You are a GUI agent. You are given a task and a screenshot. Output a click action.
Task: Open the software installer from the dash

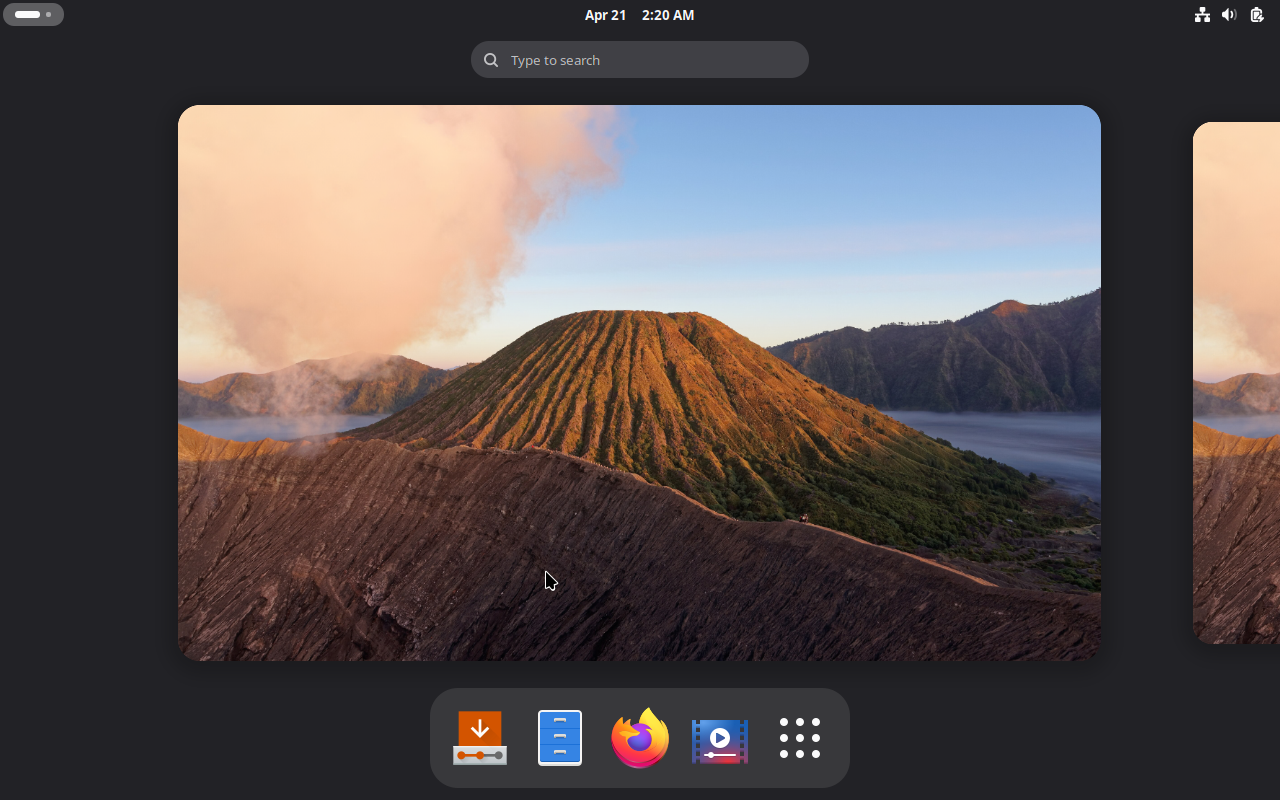pos(480,738)
